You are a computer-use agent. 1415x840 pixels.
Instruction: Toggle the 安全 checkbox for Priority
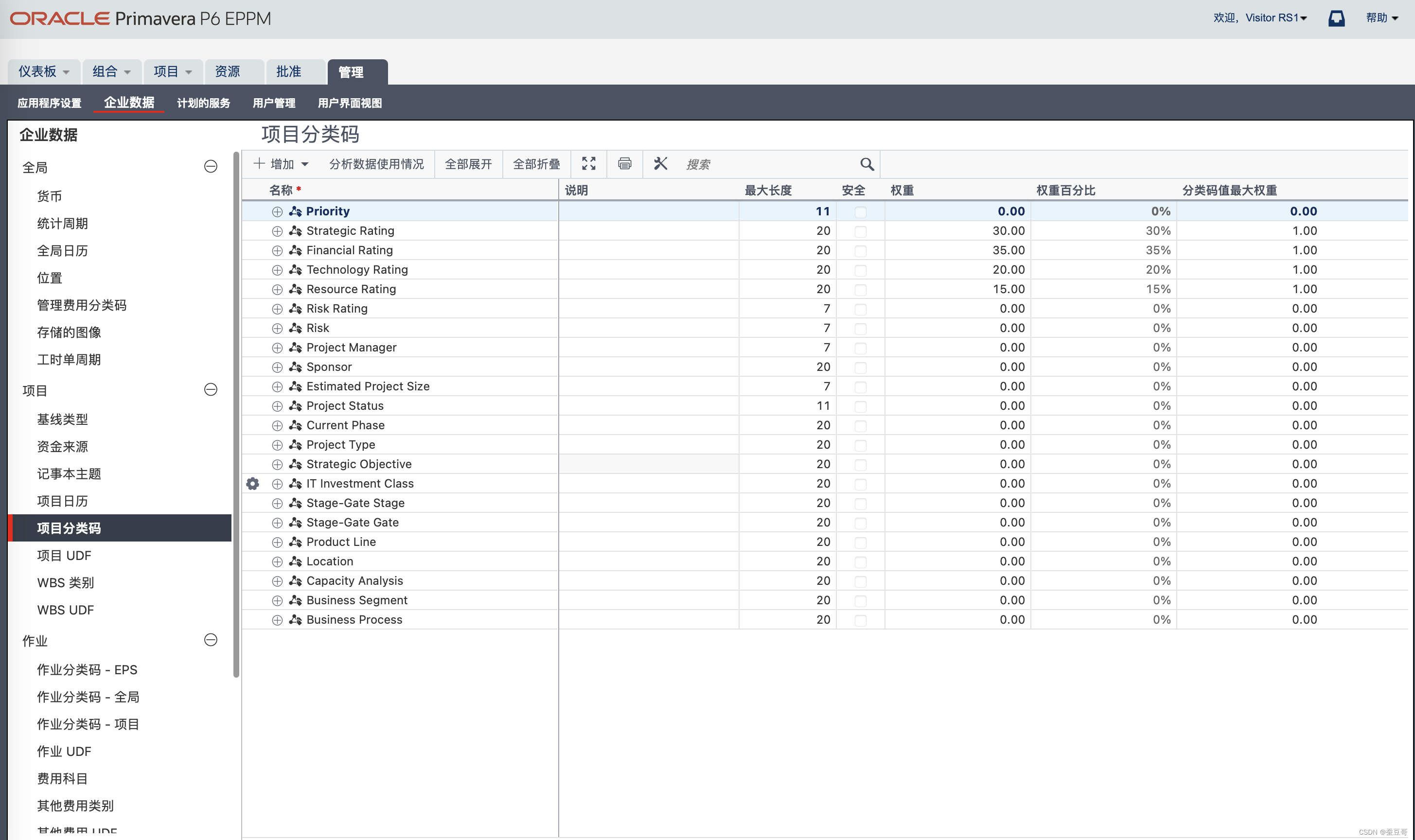860,211
